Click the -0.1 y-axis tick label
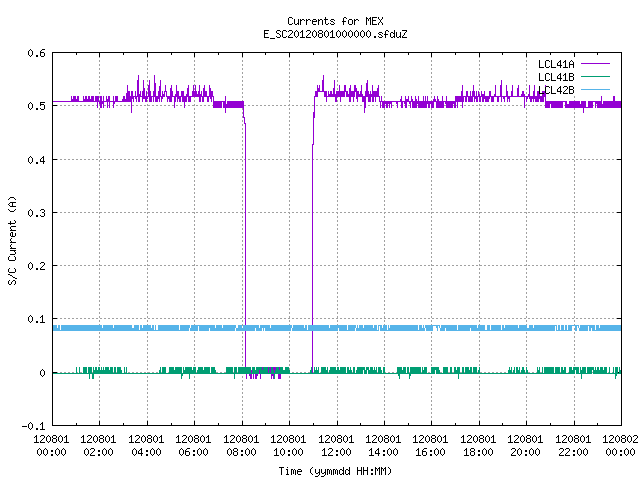Viewport: 640px width, 480px height. (33, 426)
